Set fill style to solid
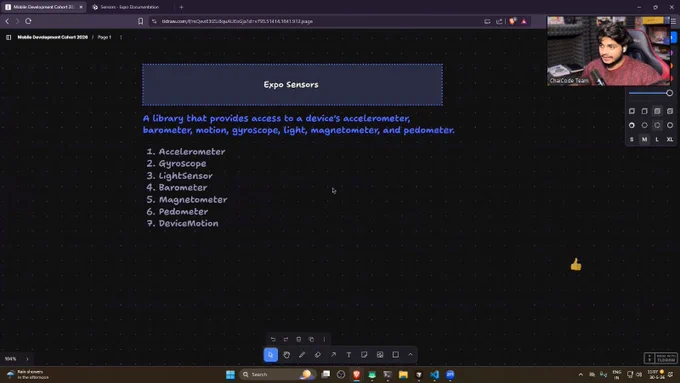 click(x=657, y=111)
